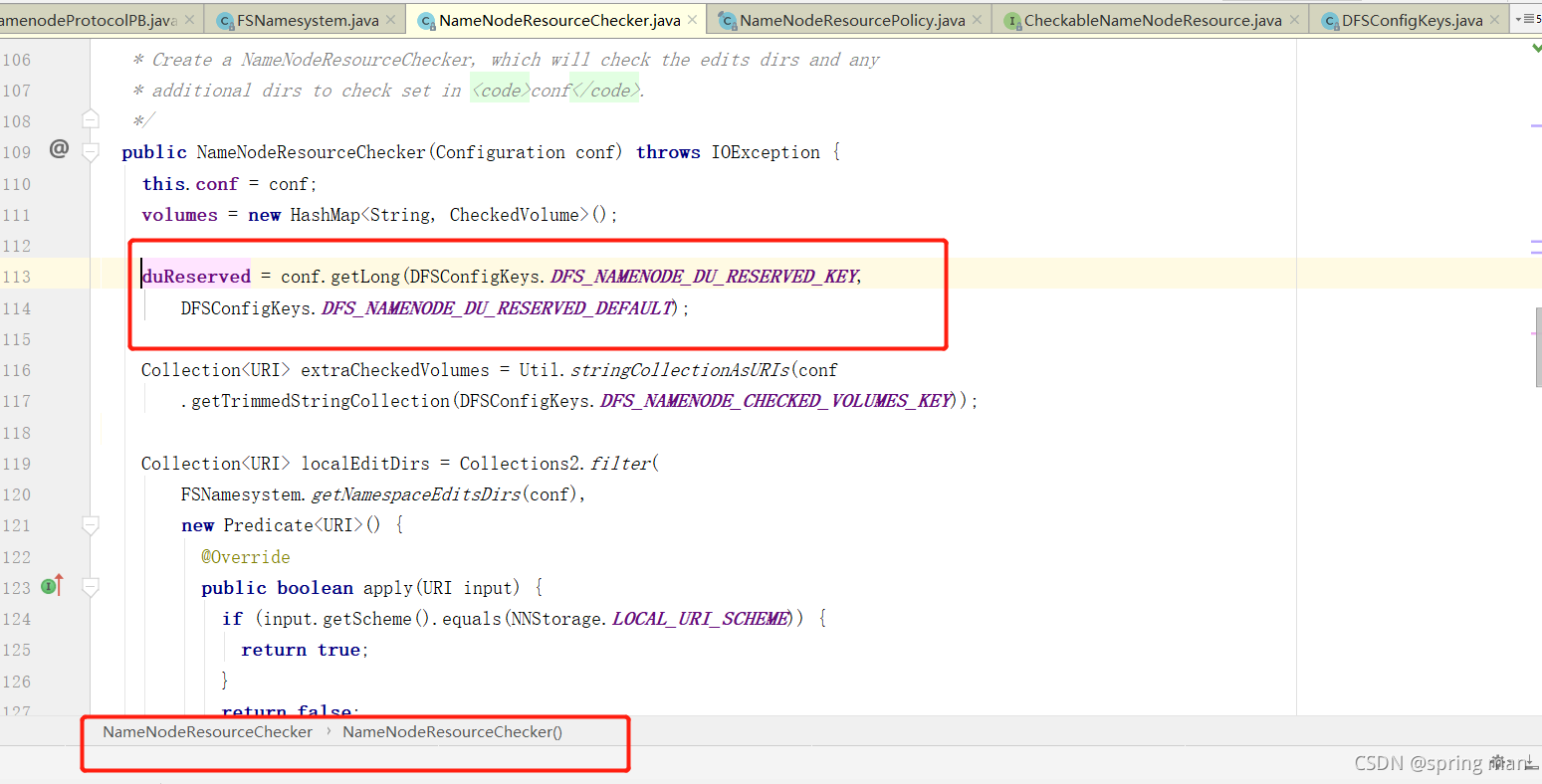Click the class icon on NameNodeResourcePolicy.java tab
Viewport: 1542px width, 784px height.
tap(728, 21)
